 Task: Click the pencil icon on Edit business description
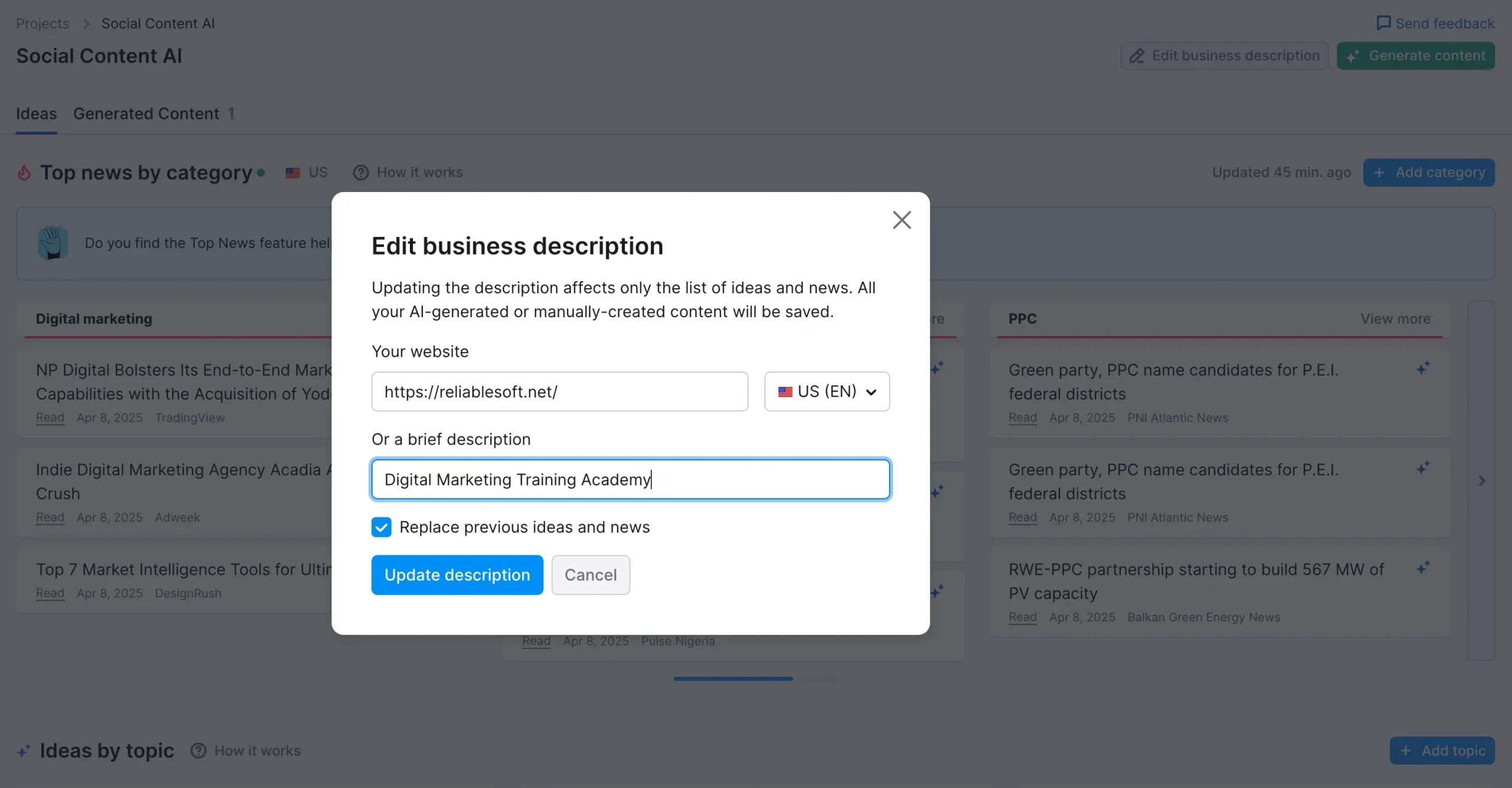coord(1136,56)
